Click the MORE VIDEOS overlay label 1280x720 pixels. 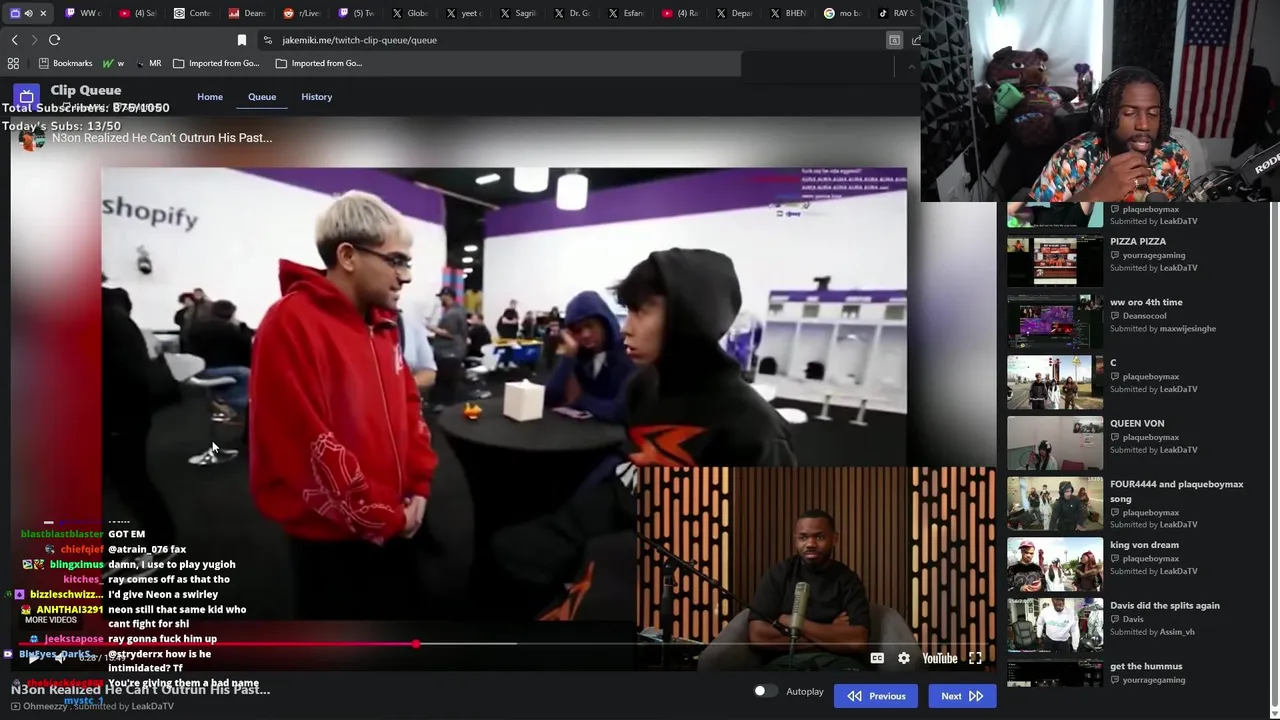coord(50,620)
